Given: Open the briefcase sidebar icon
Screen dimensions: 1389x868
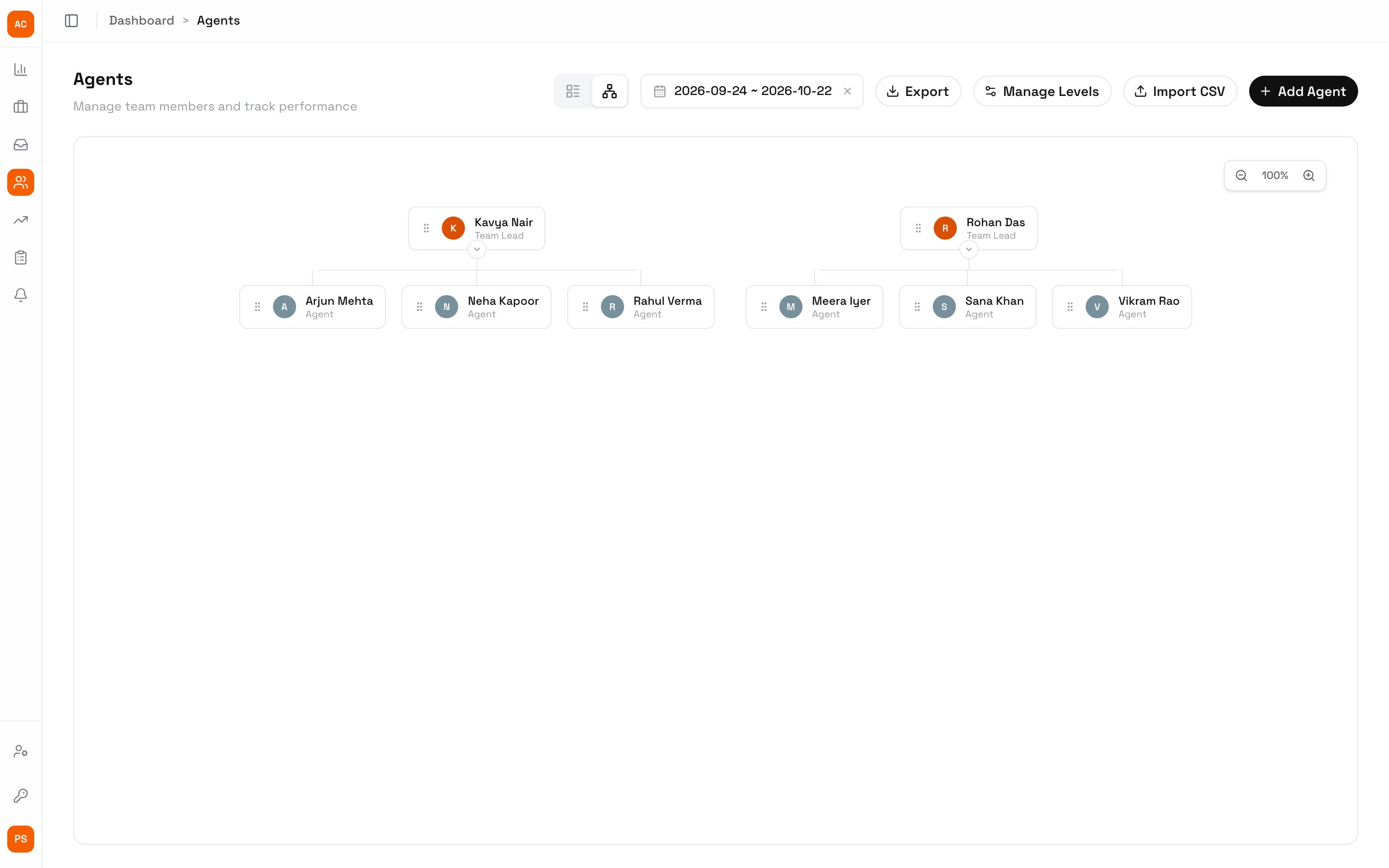Looking at the screenshot, I should [21, 107].
